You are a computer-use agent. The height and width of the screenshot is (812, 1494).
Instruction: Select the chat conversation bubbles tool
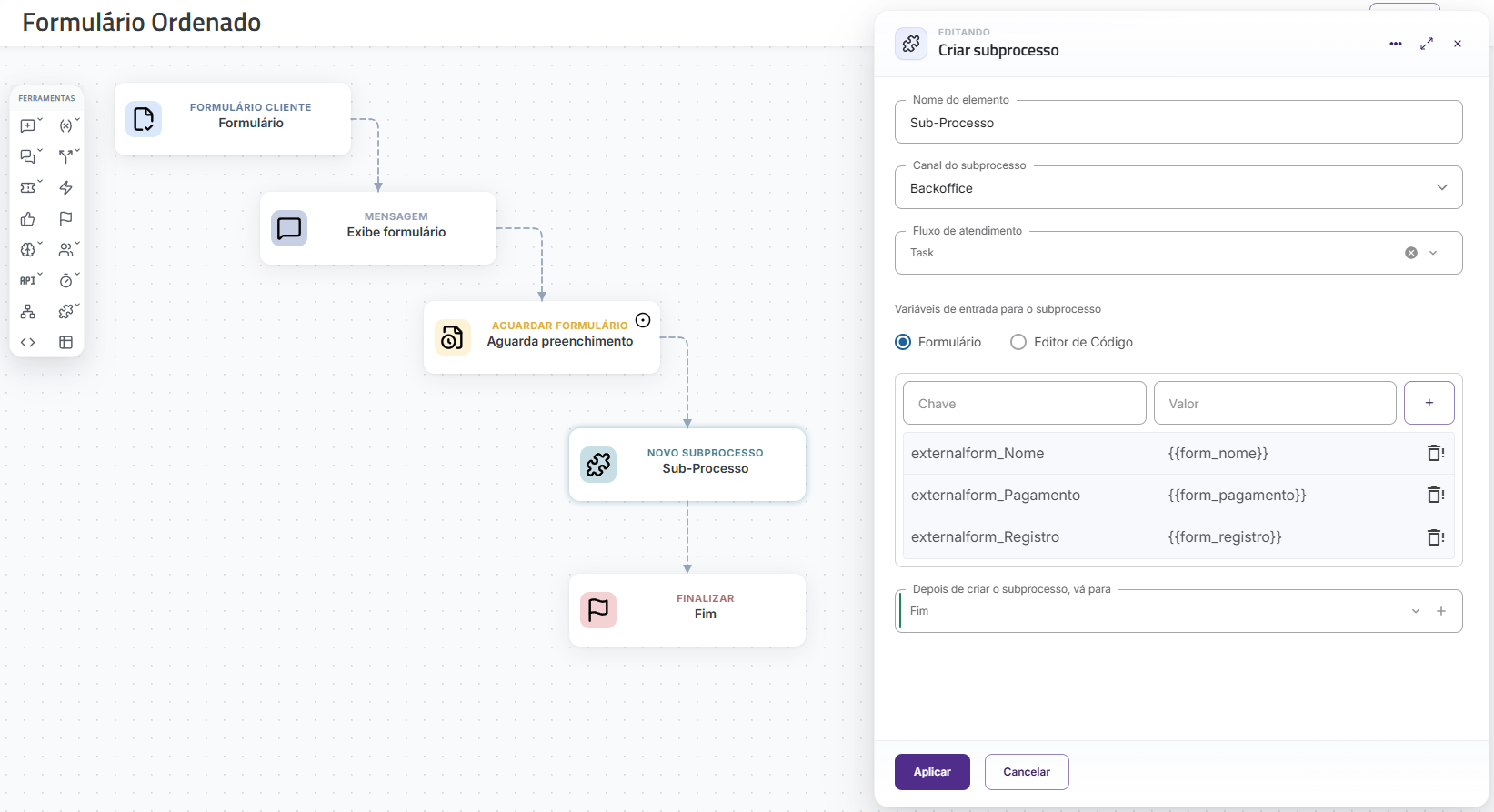[x=28, y=157]
